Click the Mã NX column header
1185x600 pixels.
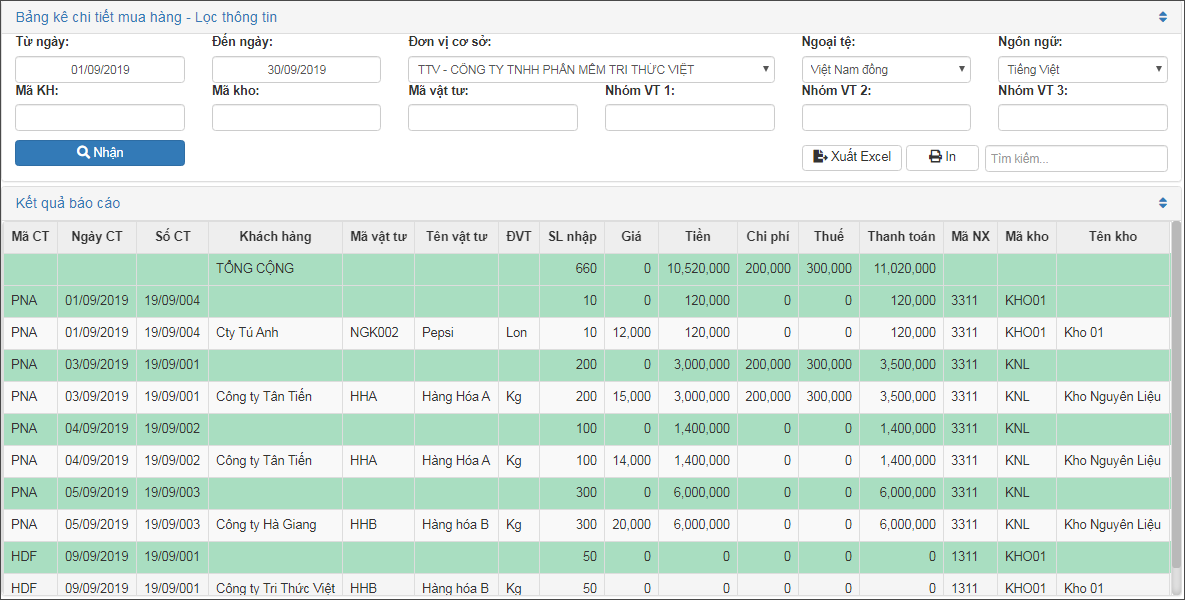click(970, 237)
